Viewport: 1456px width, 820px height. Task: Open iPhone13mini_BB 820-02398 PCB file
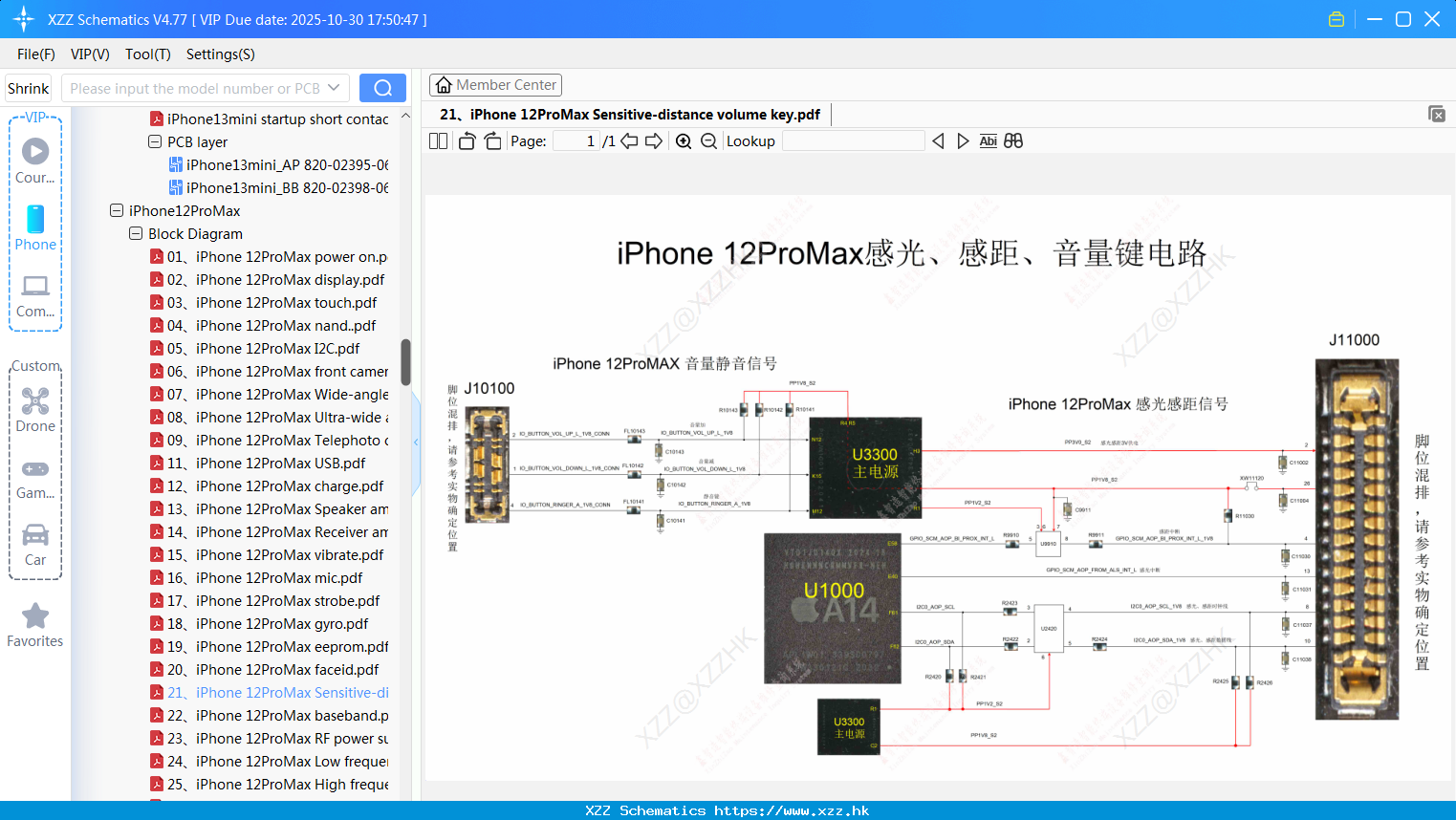278,187
